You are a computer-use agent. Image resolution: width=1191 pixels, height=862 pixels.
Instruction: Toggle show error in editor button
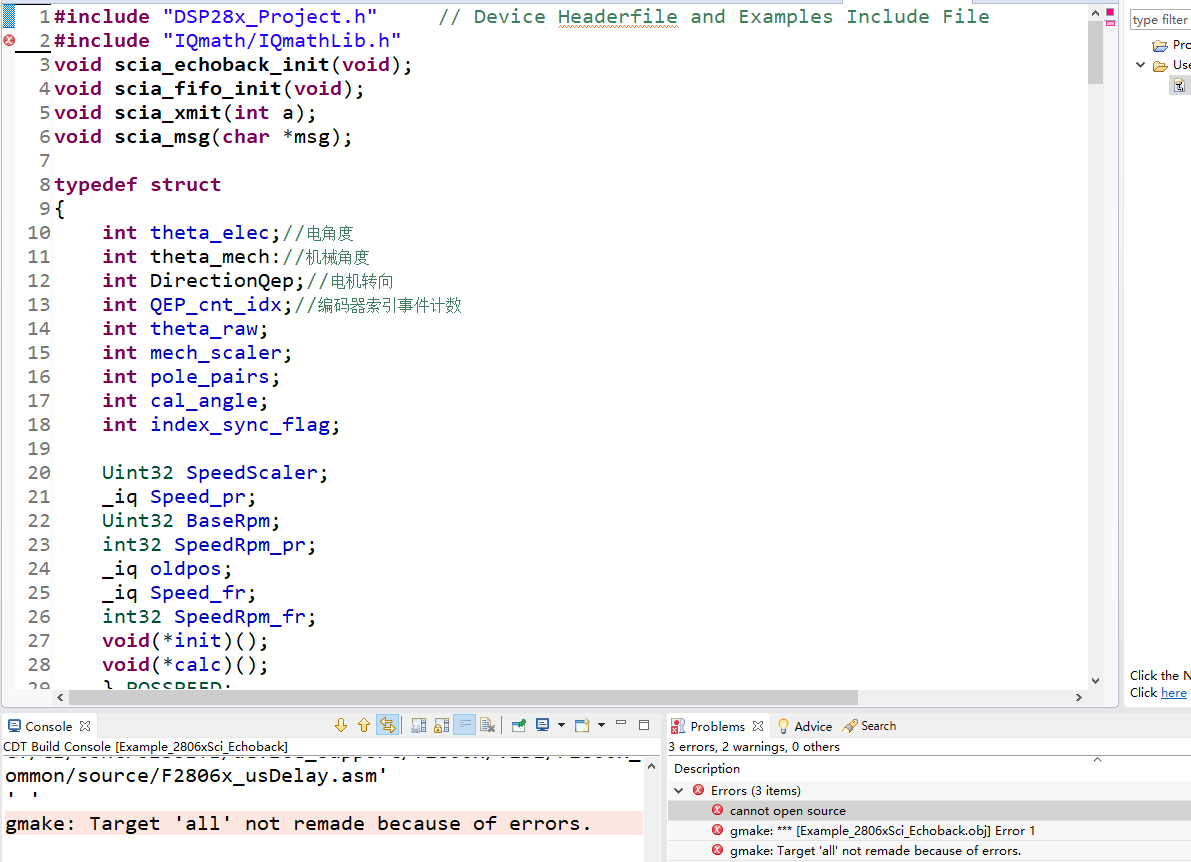pyautogui.click(x=387, y=726)
